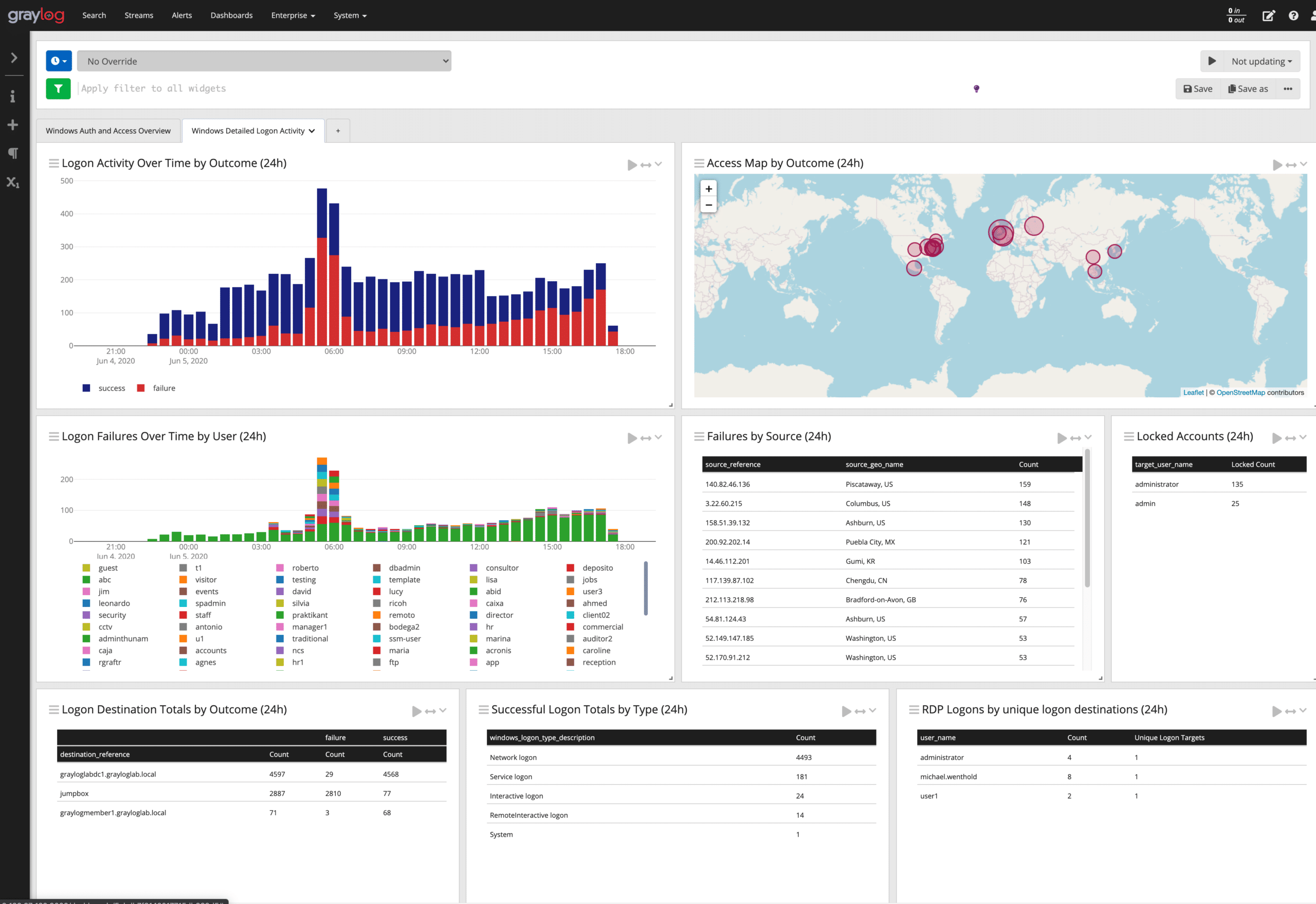1316x904 pixels.
Task: Click the play button on Failures by Source
Action: pyautogui.click(x=1062, y=438)
